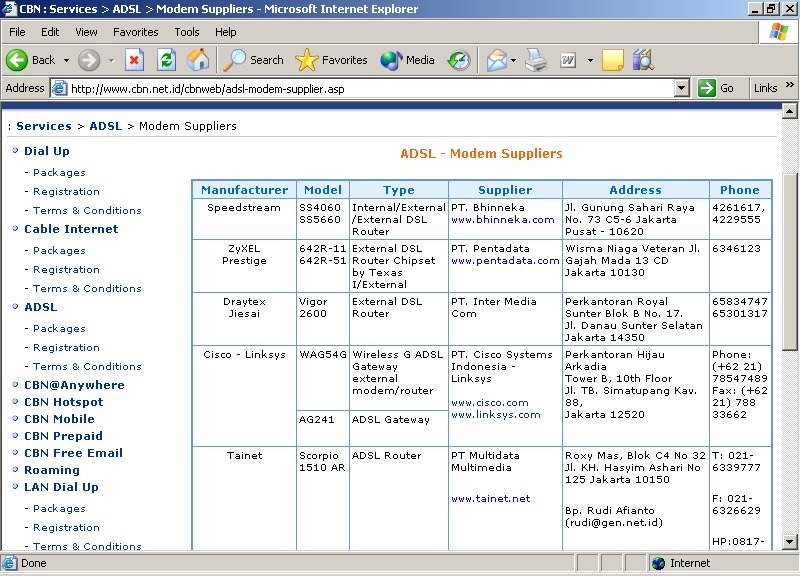Expand the address bar dropdown
The image size is (800, 576).
tap(682, 88)
